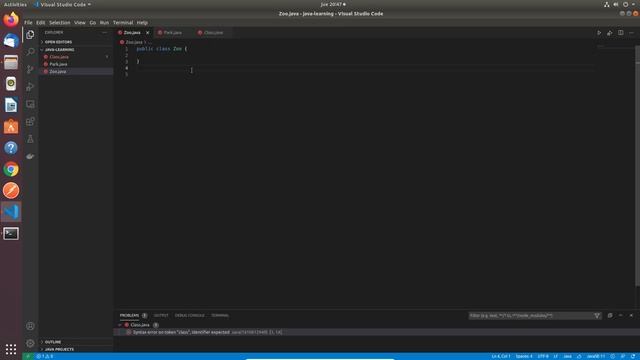Select the Problems panel tab
640x360 pixels.
click(x=129, y=316)
